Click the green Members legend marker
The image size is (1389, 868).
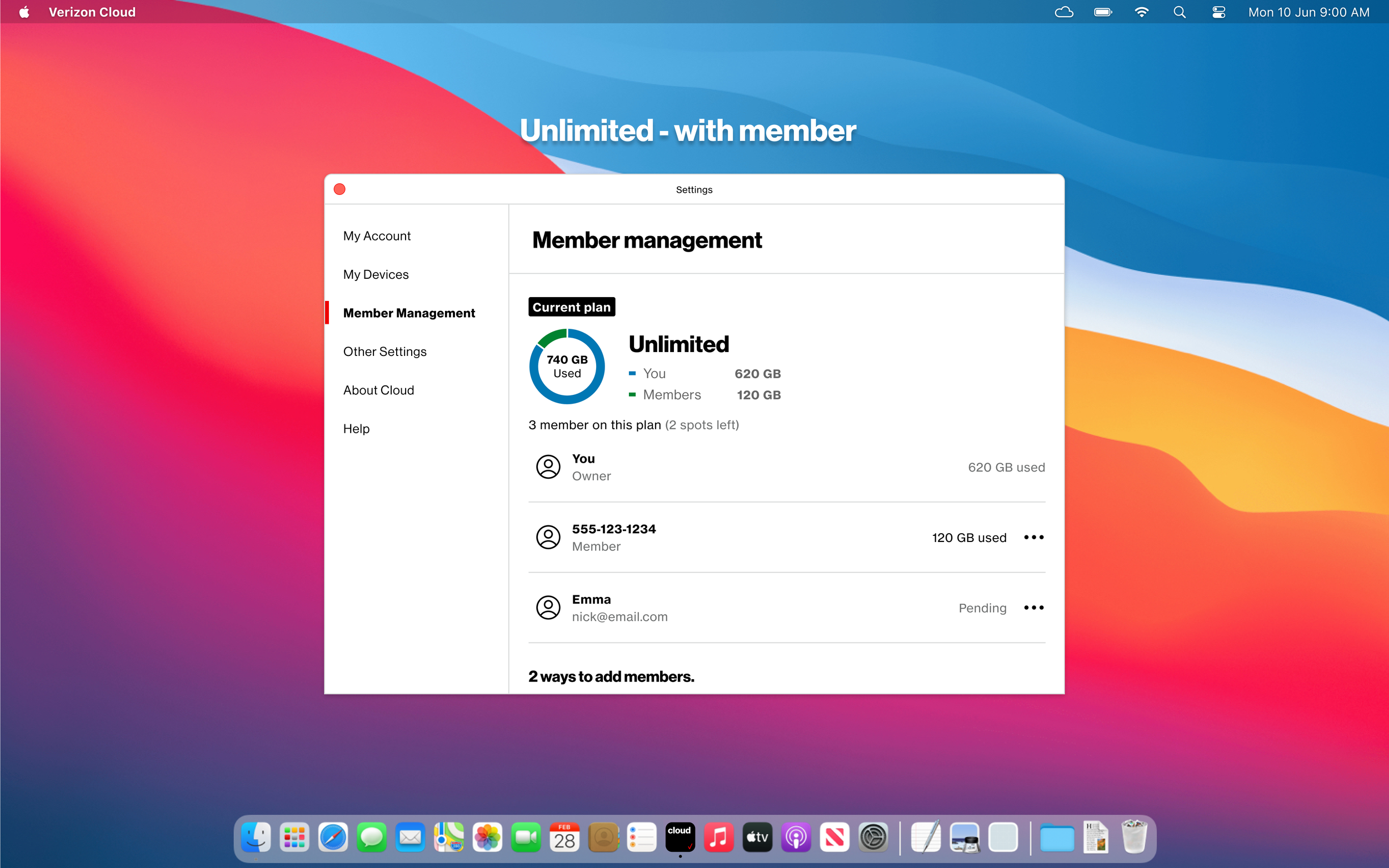point(632,394)
